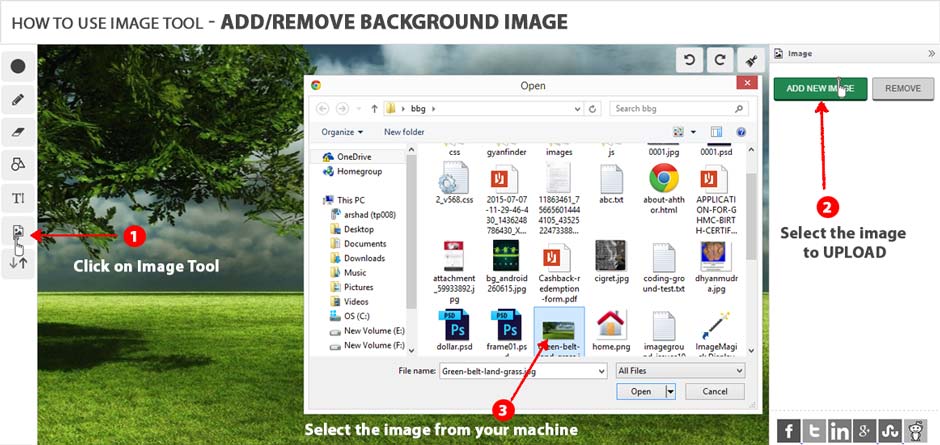Share on Facebook icon
The width and height of the screenshot is (940, 445).
pyautogui.click(x=789, y=431)
